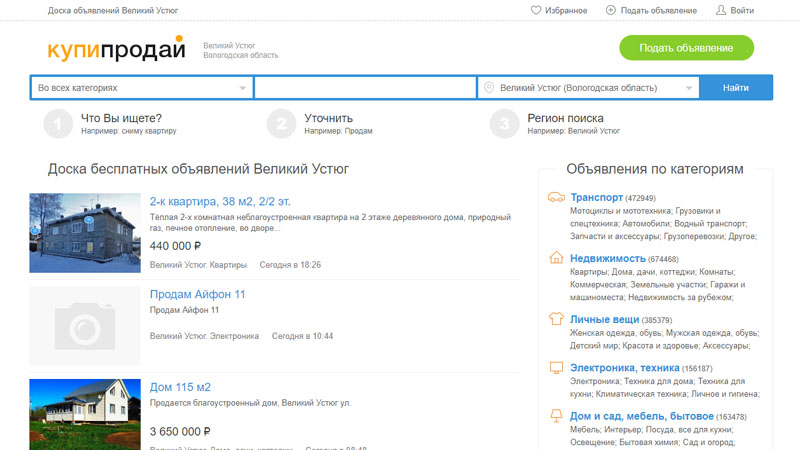The height and width of the screenshot is (450, 800).
Task: Click Детский мир subcategory
Action: click(594, 346)
